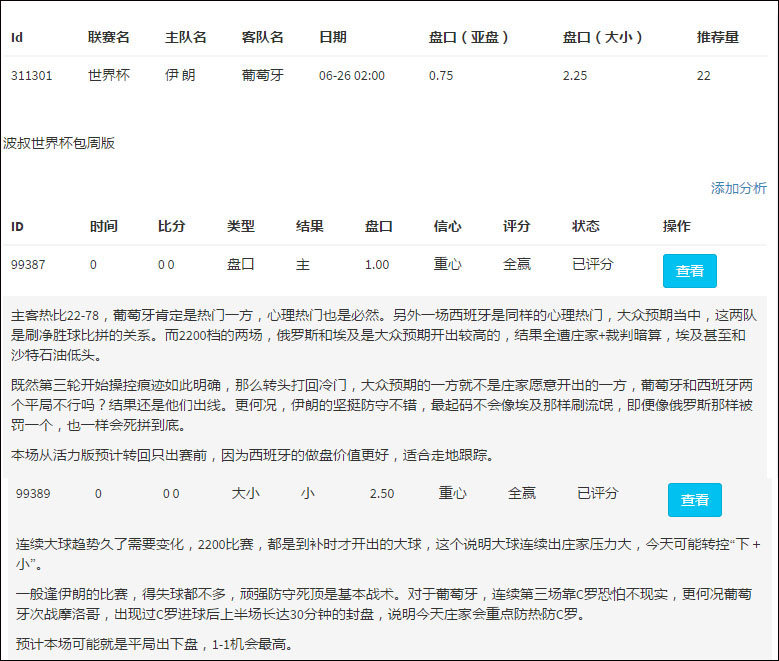Click Asian handicap value 0.75
The image size is (779, 661).
[441, 76]
